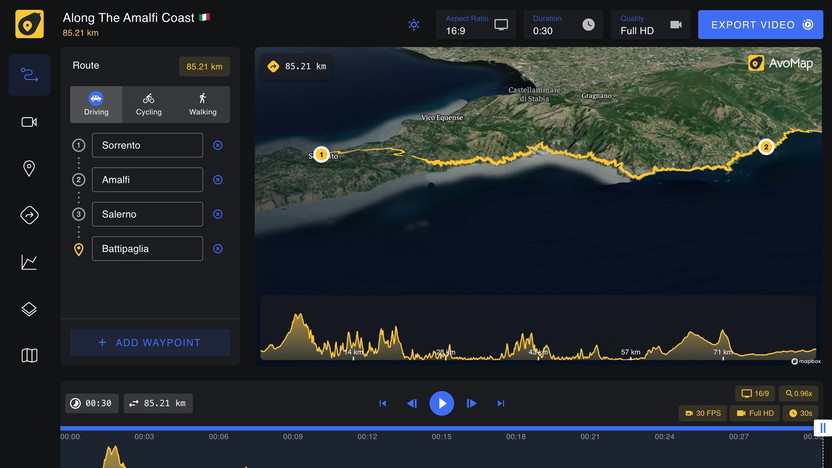Click the Amalfi waypoint input field

(147, 180)
